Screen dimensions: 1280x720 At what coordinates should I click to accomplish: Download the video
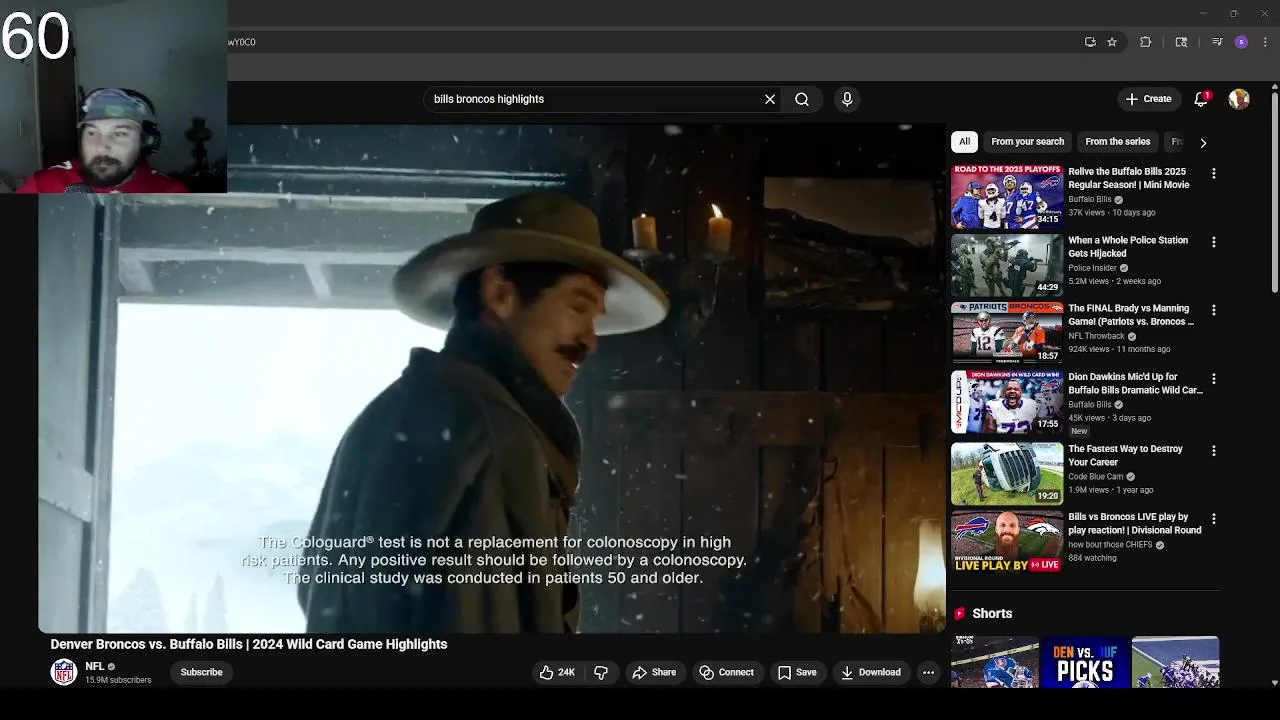click(871, 672)
